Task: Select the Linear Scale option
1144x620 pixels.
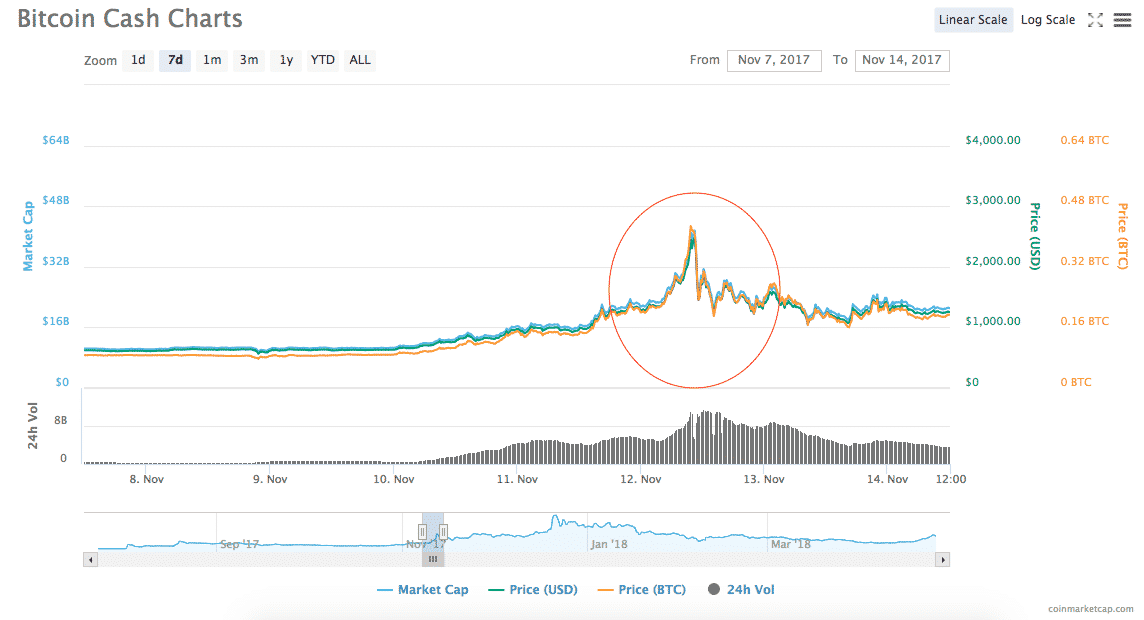Action: pos(973,20)
